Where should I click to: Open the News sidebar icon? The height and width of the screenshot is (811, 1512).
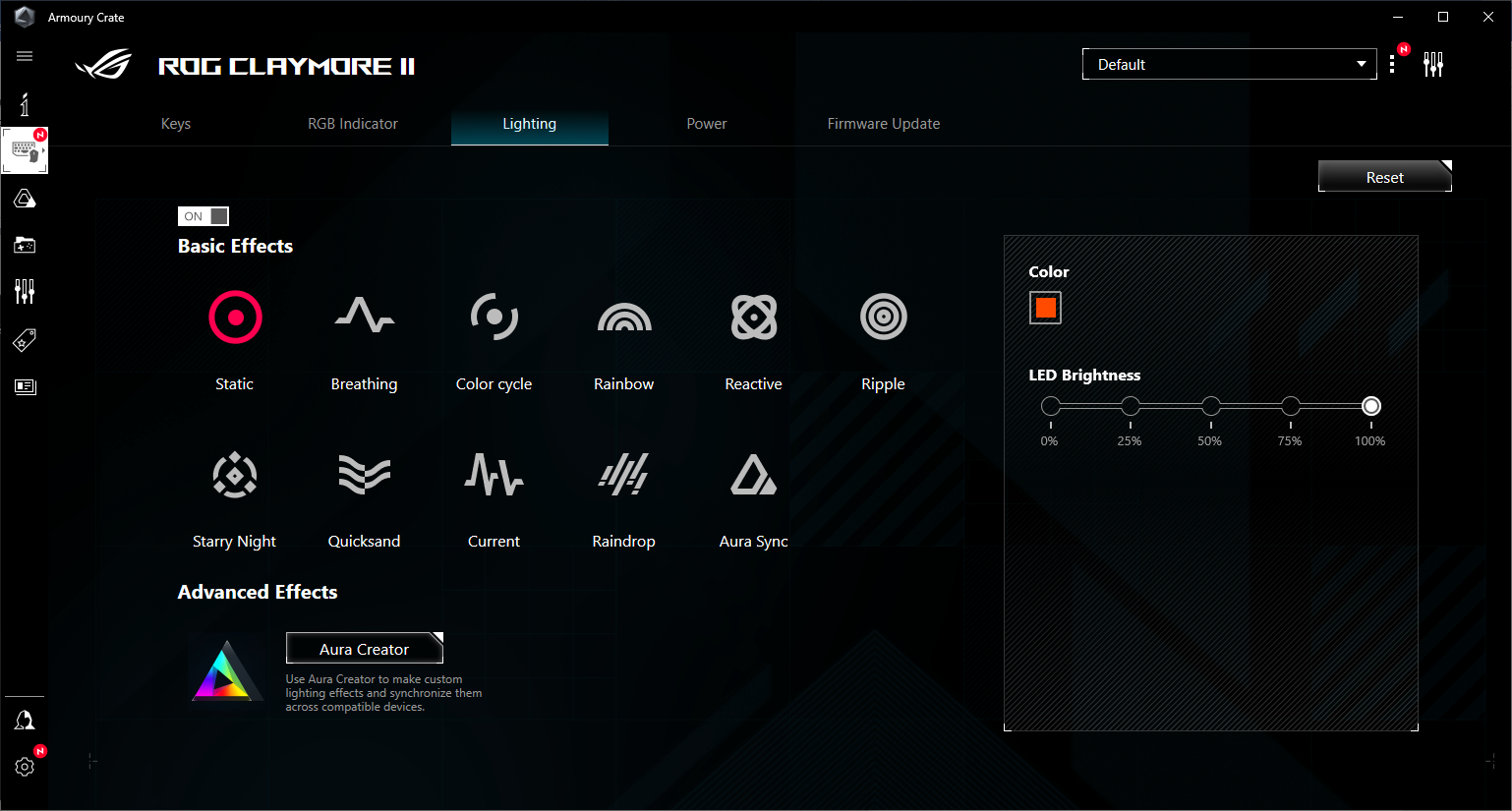[25, 386]
